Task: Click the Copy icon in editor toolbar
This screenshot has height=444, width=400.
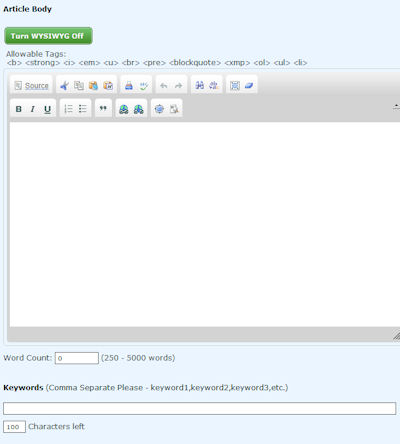Action: (x=79, y=86)
